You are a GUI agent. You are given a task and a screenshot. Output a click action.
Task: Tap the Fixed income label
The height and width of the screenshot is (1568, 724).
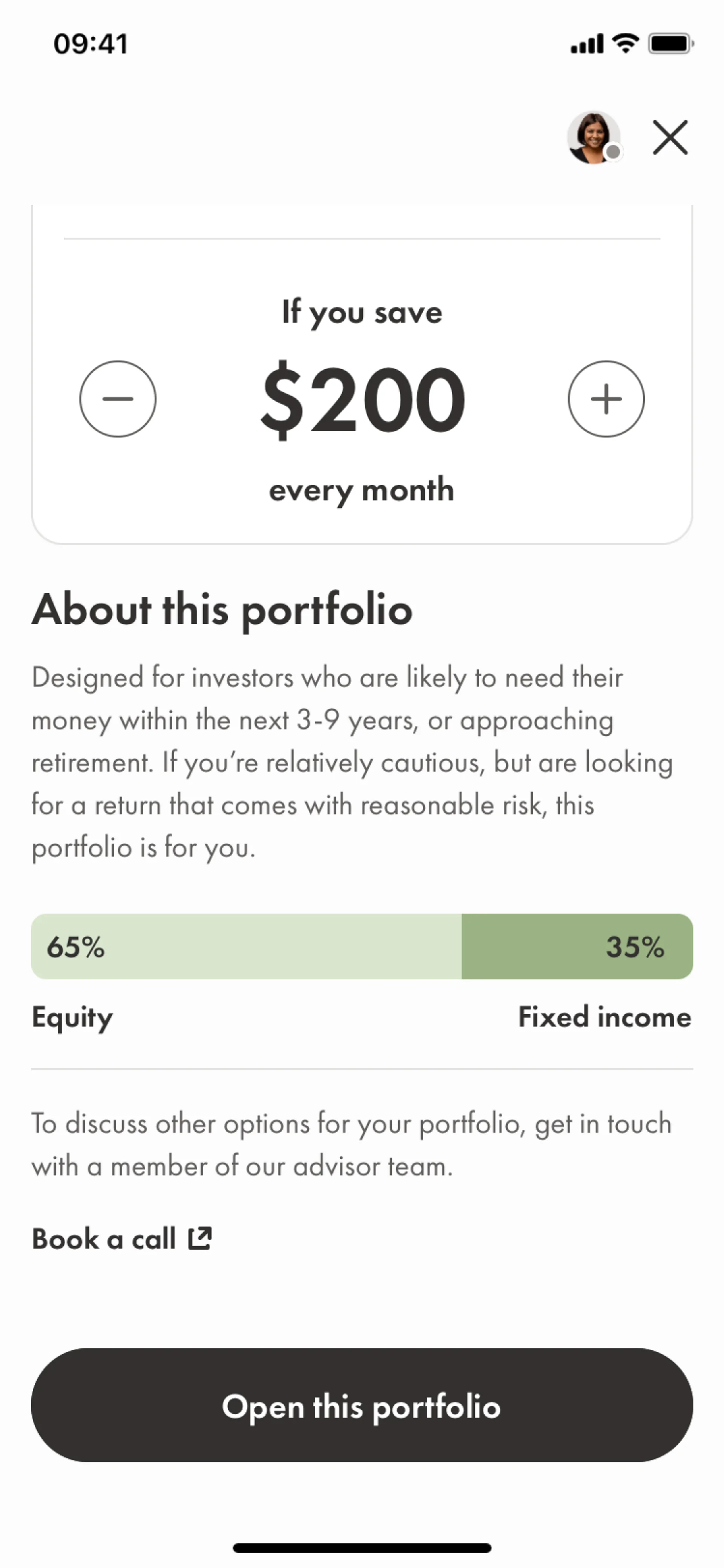[x=605, y=1017]
